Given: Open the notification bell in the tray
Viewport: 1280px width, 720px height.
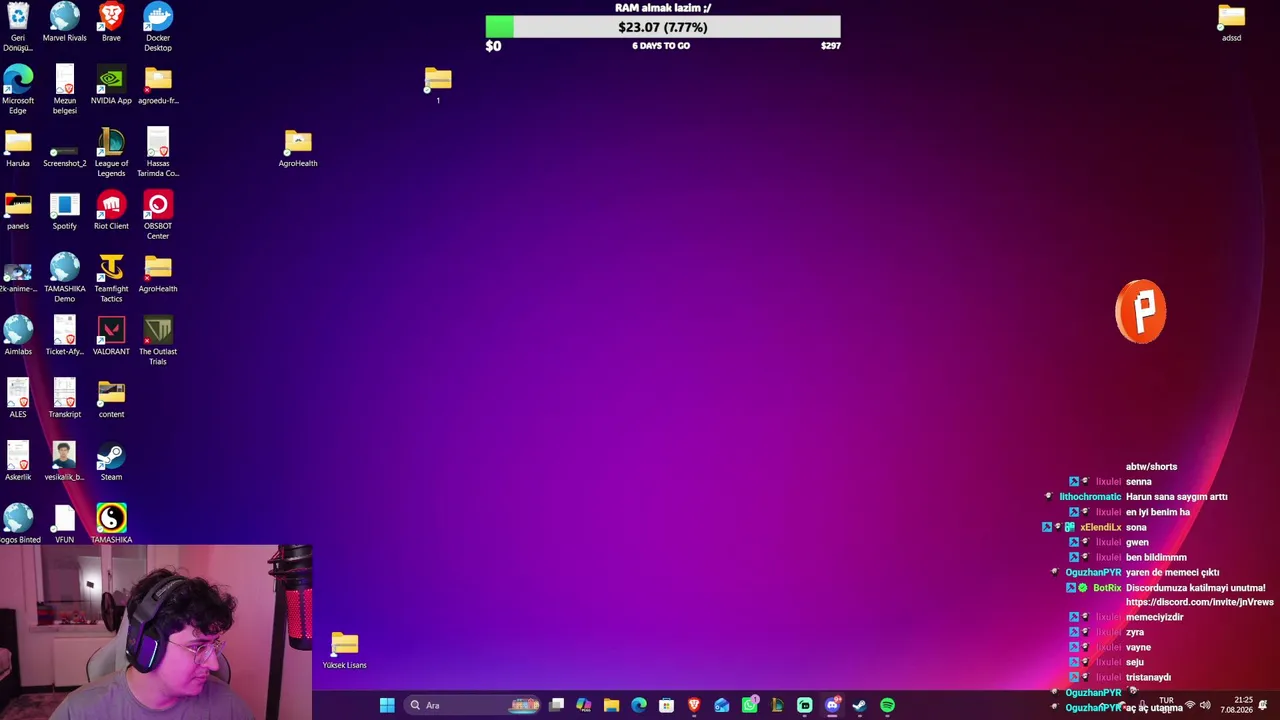Looking at the screenshot, I should (x=1263, y=705).
